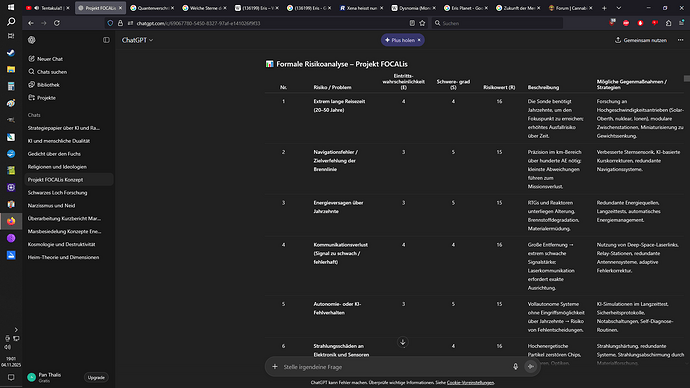This screenshot has width=690, height=388.
Task: Click the microphone dictation icon
Action: 515,366
